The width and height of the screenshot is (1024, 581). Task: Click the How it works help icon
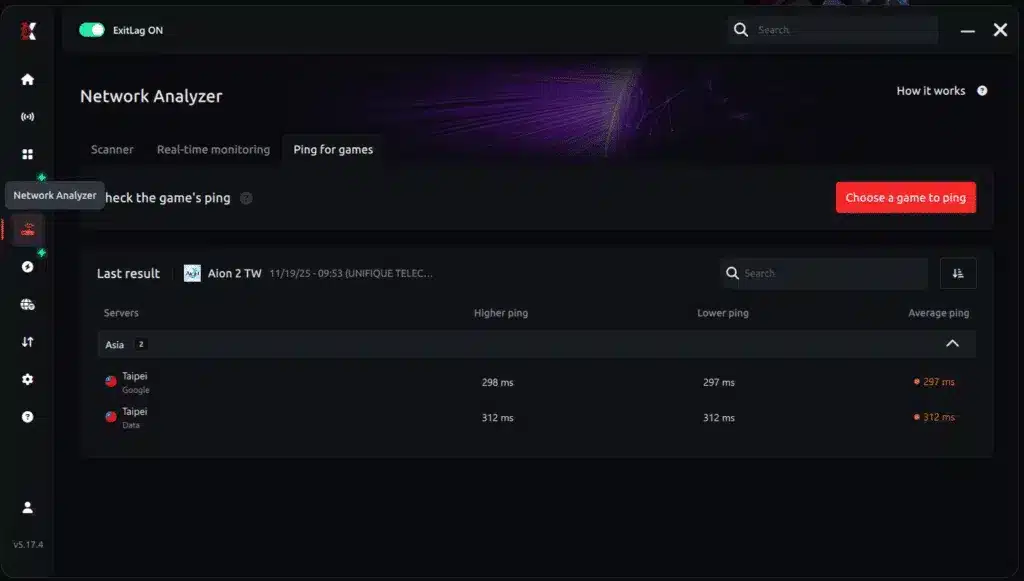point(982,91)
